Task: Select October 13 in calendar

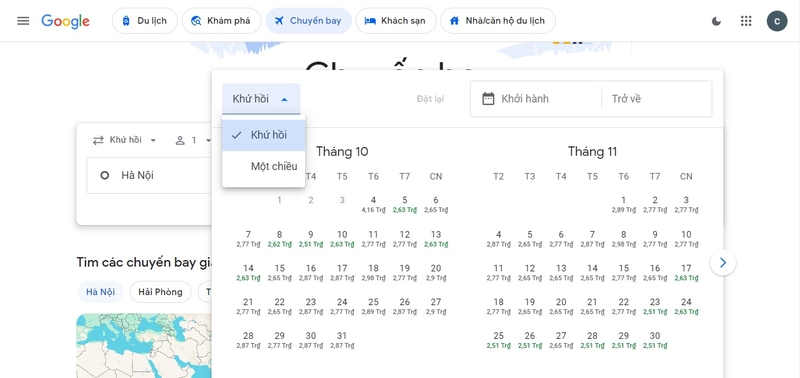Action: coord(436,238)
